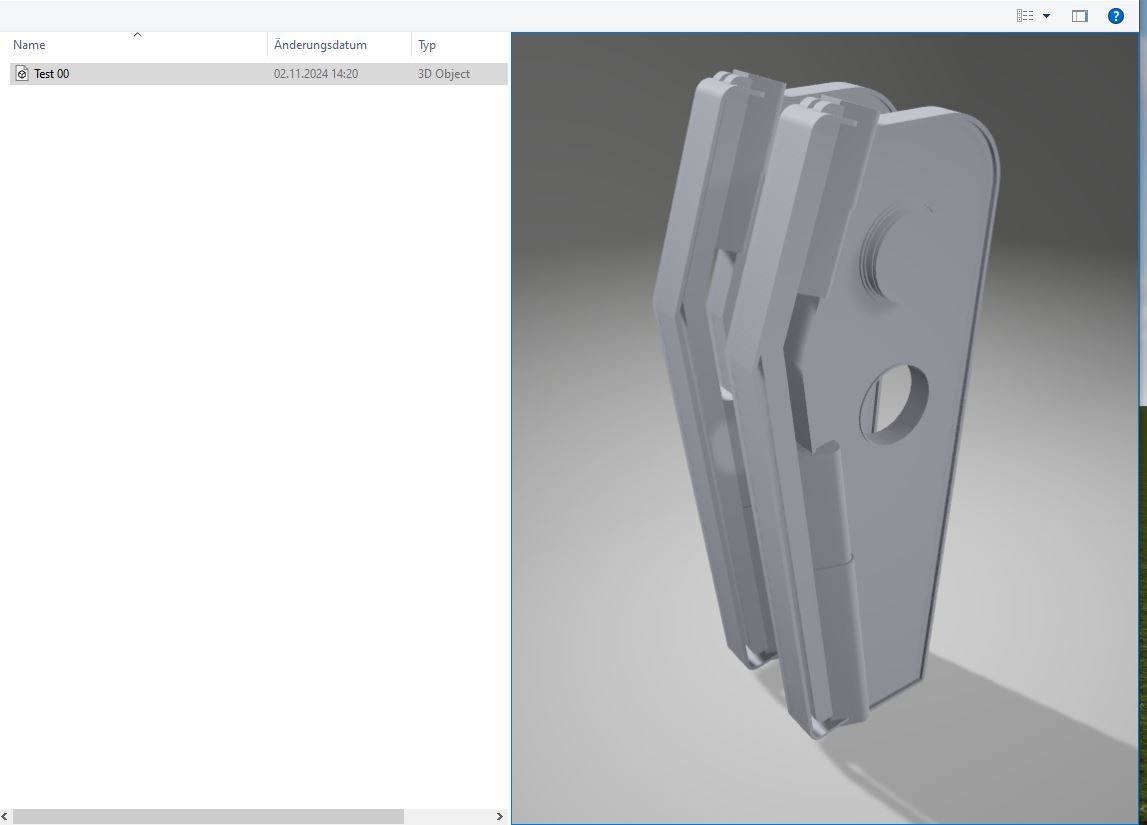Click the '3D Object' type cell
The width and height of the screenshot is (1147, 825).
444,74
